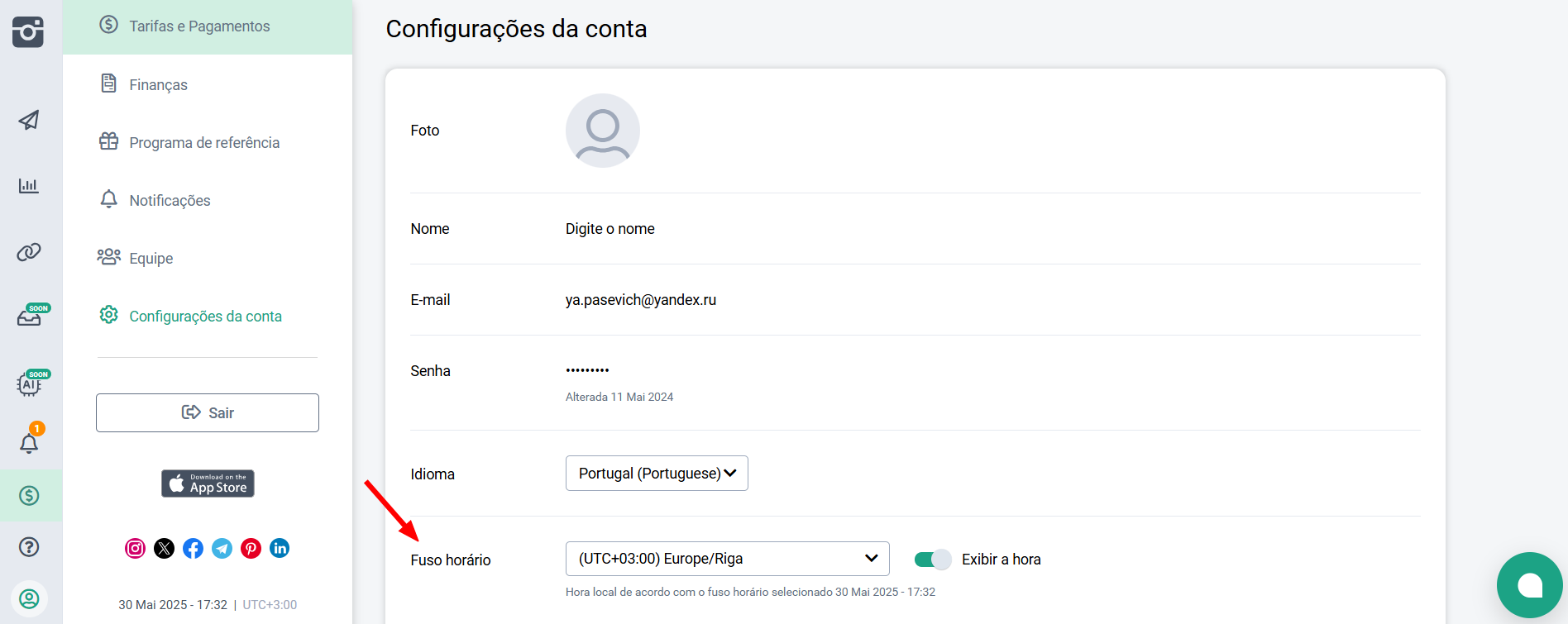1568x624 pixels.
Task: Open Tarifas e Pagamentos menu item
Action: (199, 26)
